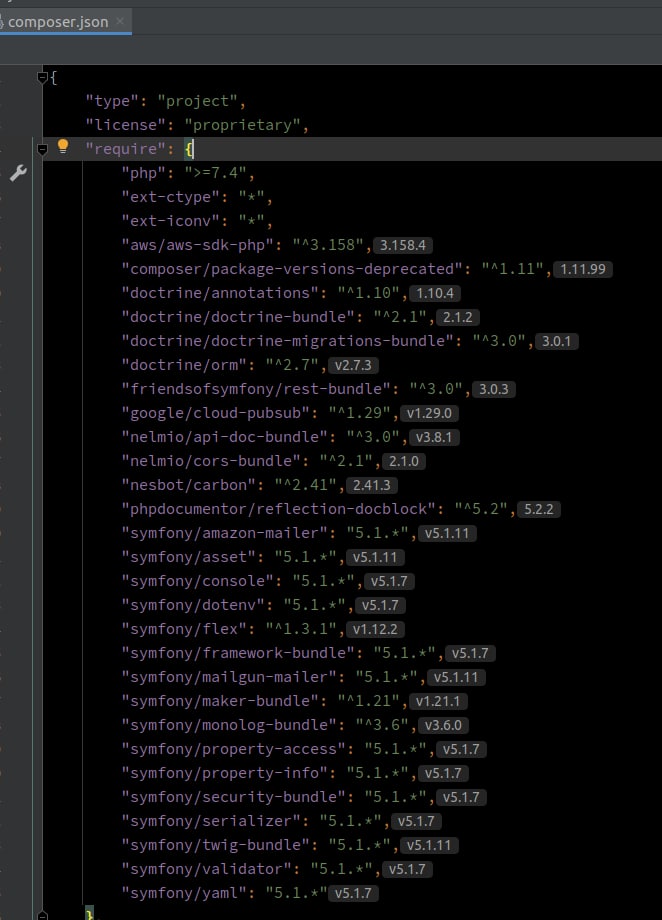Click the 2.41.3 nesbot/carbon version badge
The width and height of the screenshot is (662, 920).
pos(371,486)
